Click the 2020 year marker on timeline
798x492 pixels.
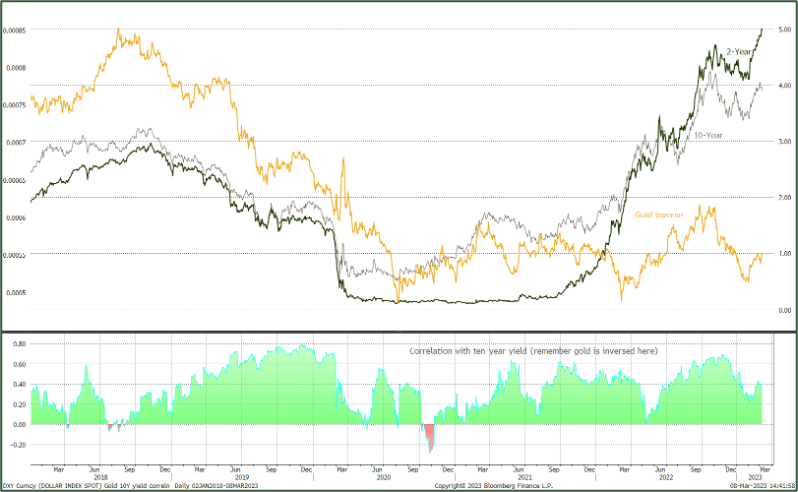click(384, 477)
